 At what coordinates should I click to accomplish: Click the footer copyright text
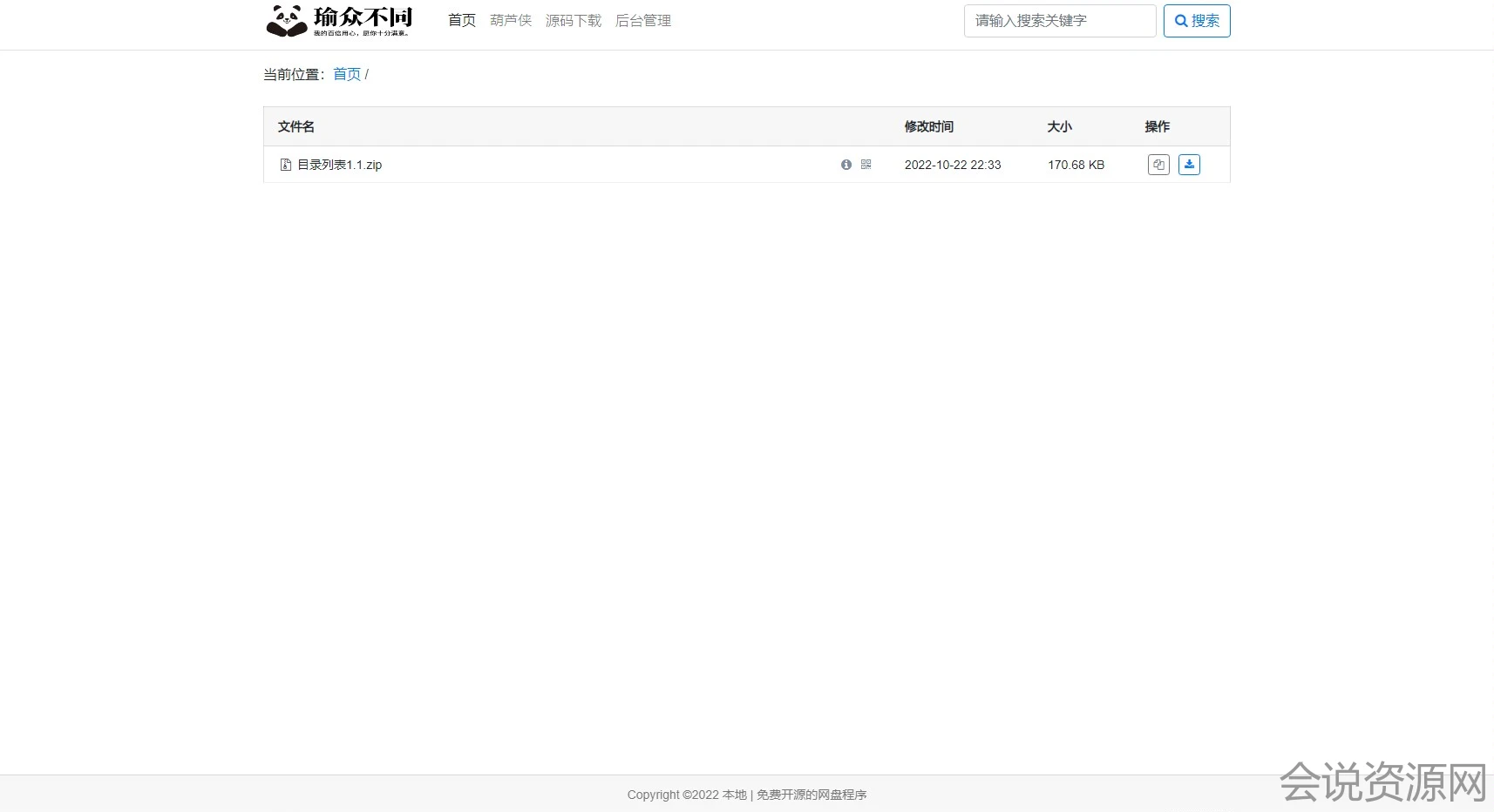pyautogui.click(x=746, y=795)
